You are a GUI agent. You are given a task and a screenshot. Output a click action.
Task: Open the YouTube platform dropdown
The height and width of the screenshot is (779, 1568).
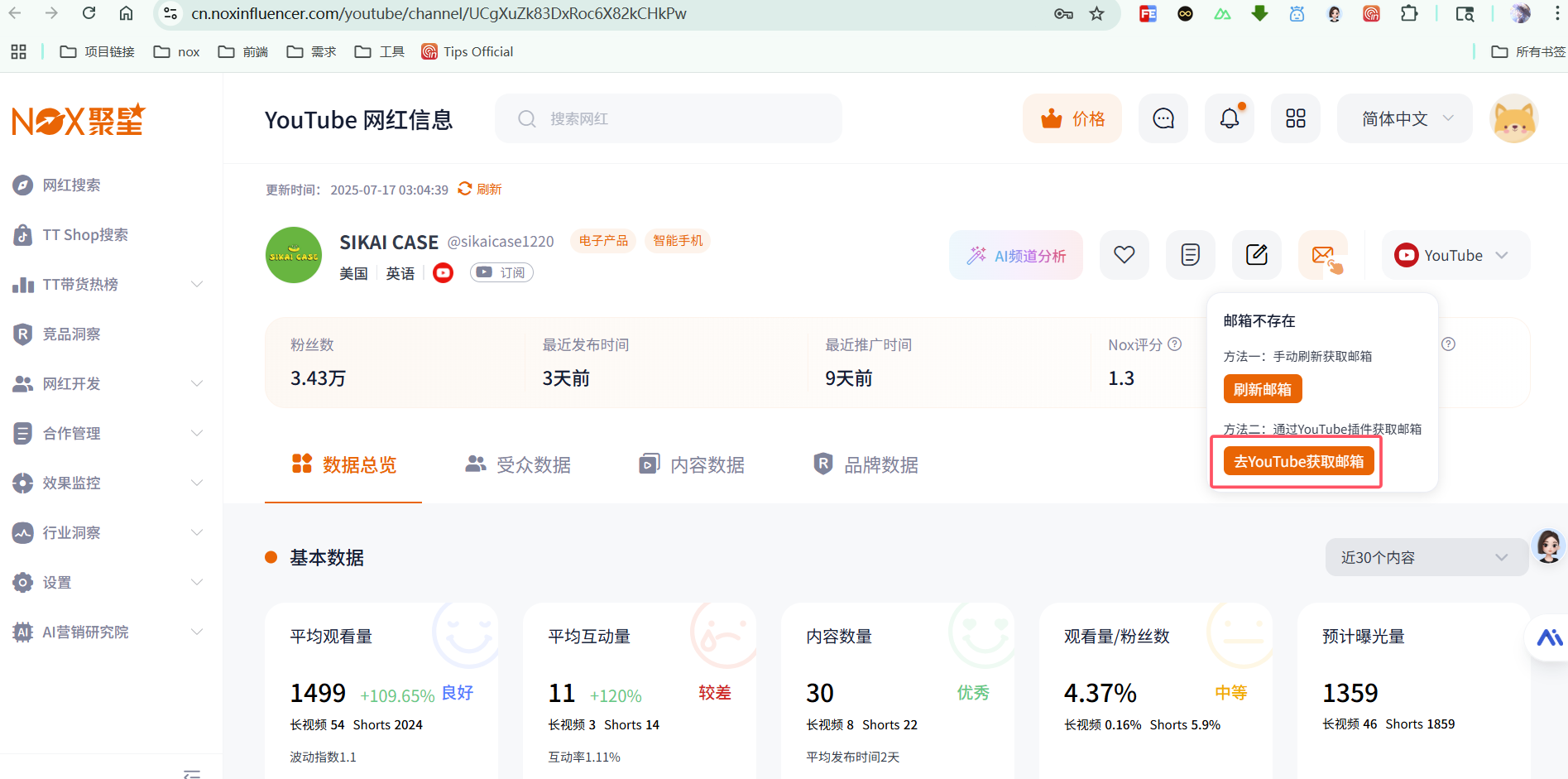pyautogui.click(x=1455, y=255)
